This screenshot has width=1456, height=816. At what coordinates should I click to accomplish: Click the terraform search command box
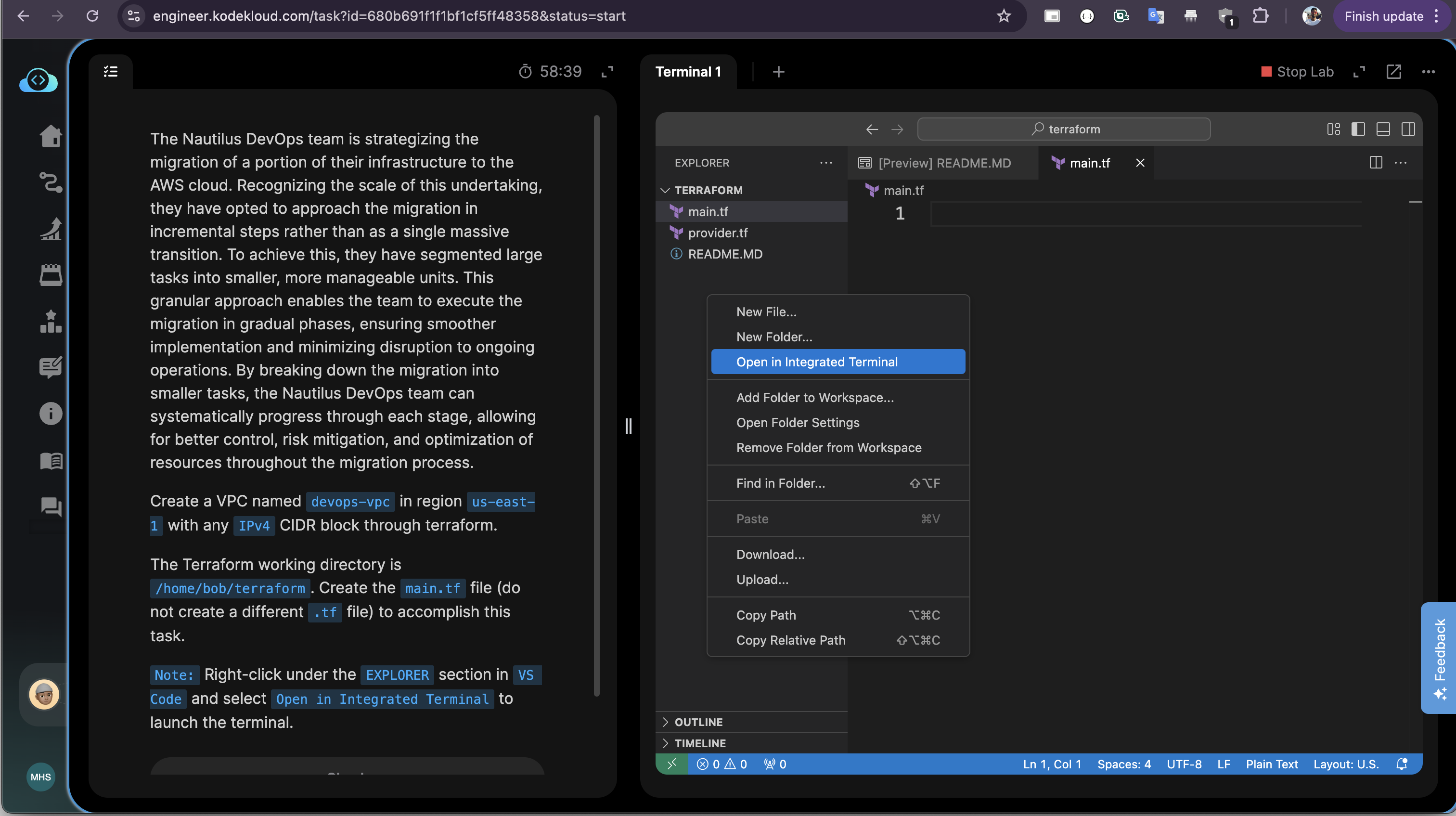(x=1063, y=130)
